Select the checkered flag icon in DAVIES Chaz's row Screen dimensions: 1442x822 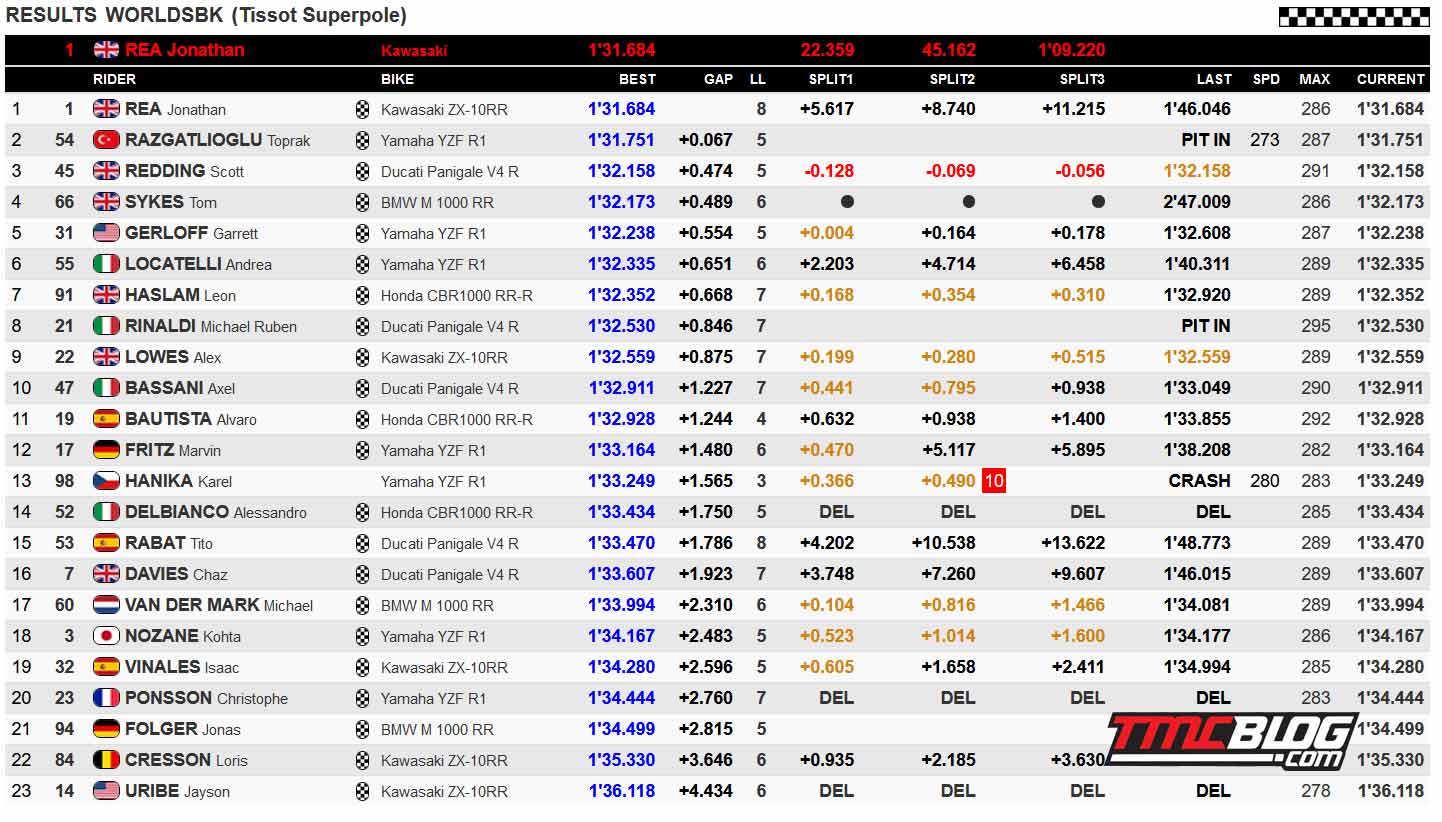point(362,574)
